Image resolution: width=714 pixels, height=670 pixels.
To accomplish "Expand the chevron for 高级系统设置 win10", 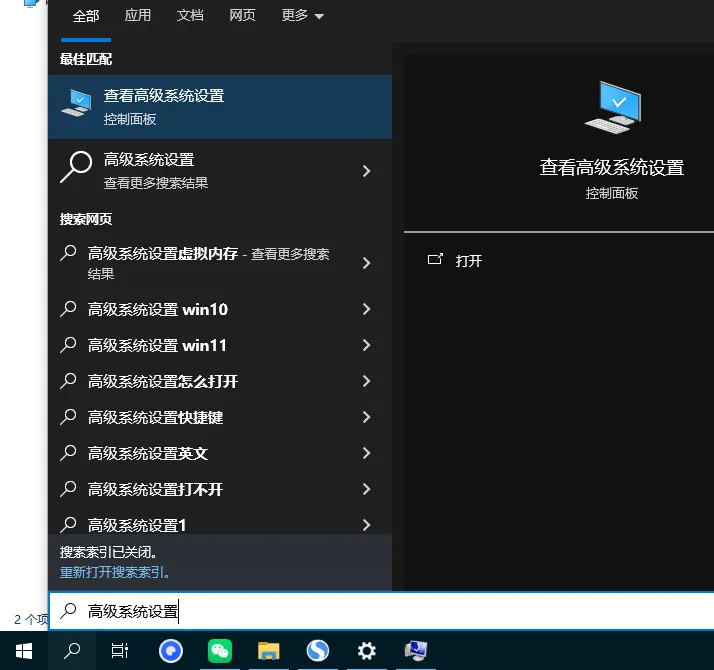I will (x=366, y=309).
